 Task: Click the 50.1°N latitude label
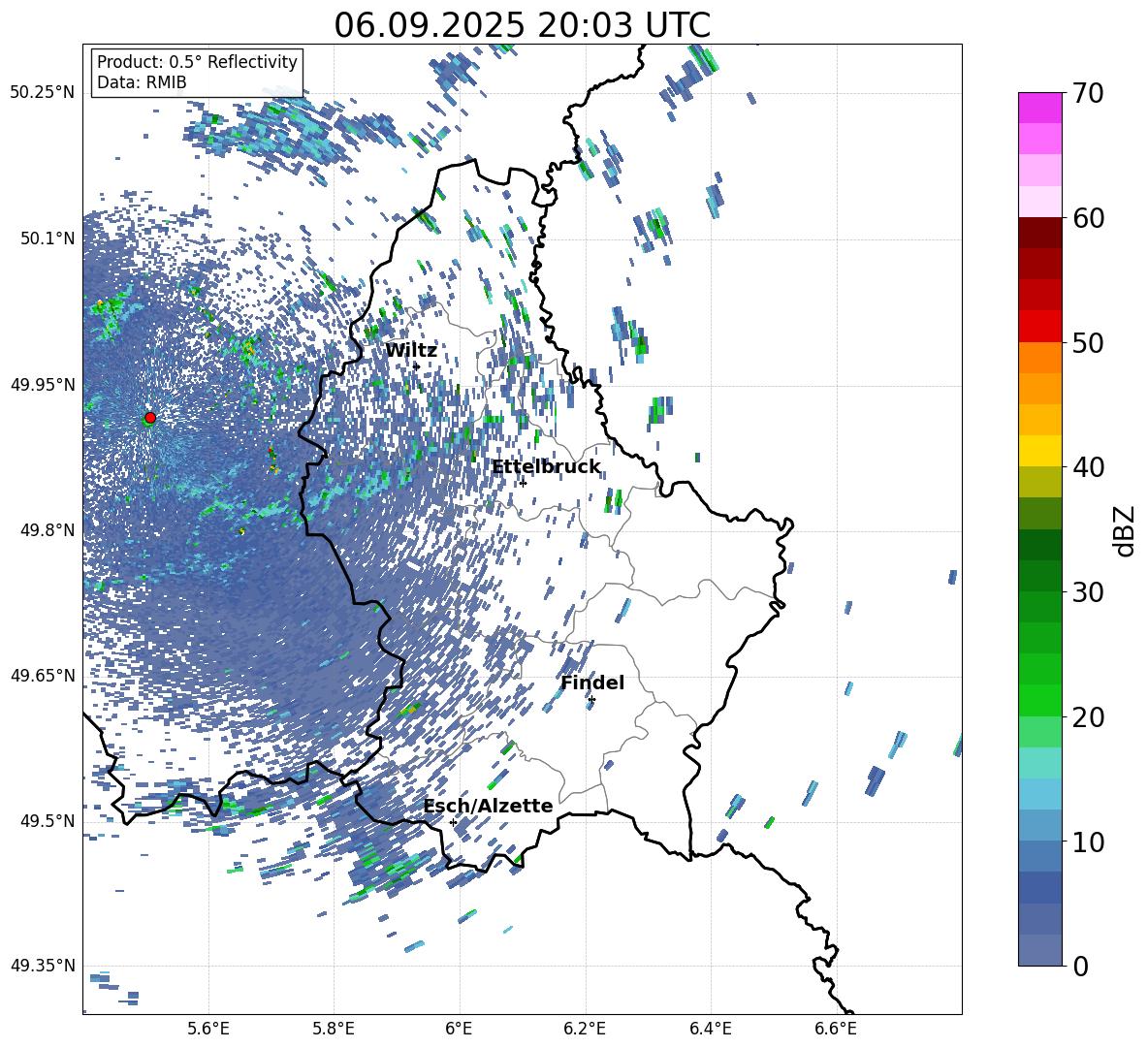pyautogui.click(x=48, y=238)
